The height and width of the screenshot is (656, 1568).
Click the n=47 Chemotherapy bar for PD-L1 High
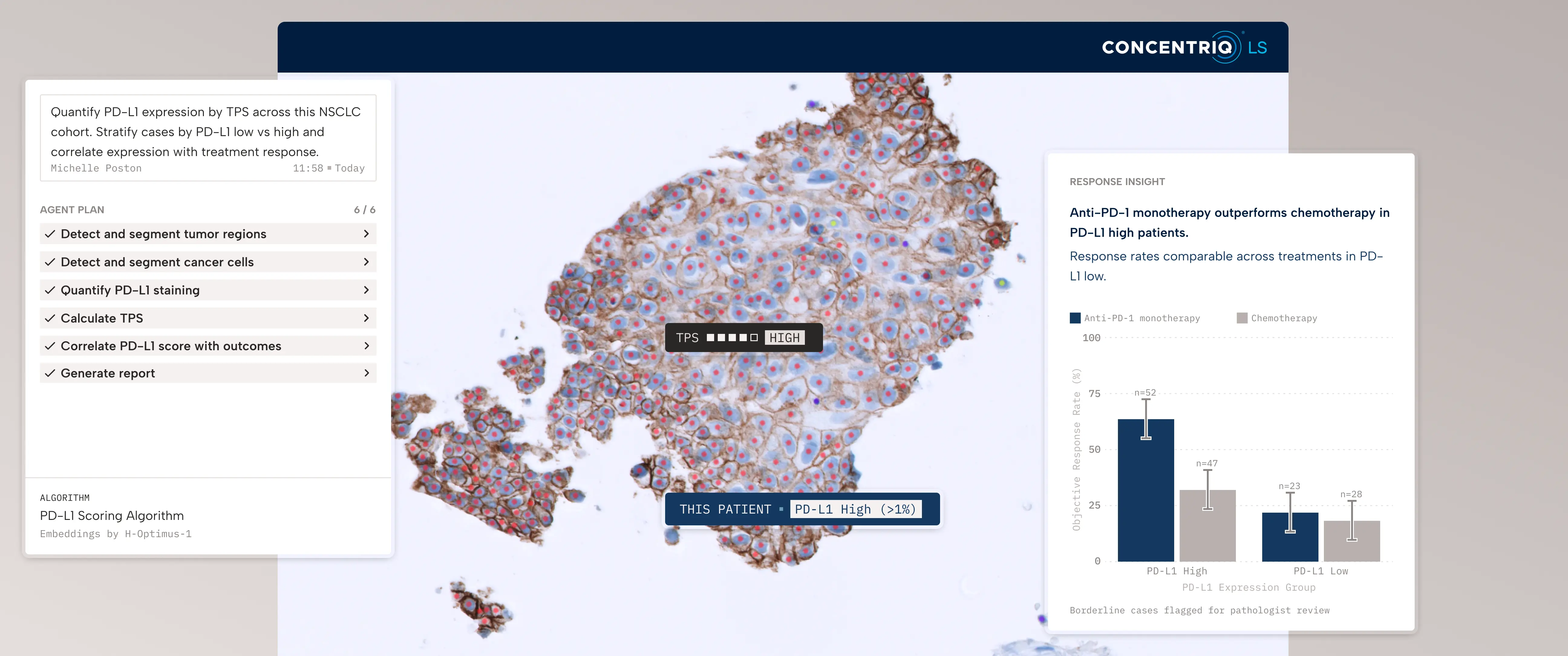click(x=1208, y=525)
